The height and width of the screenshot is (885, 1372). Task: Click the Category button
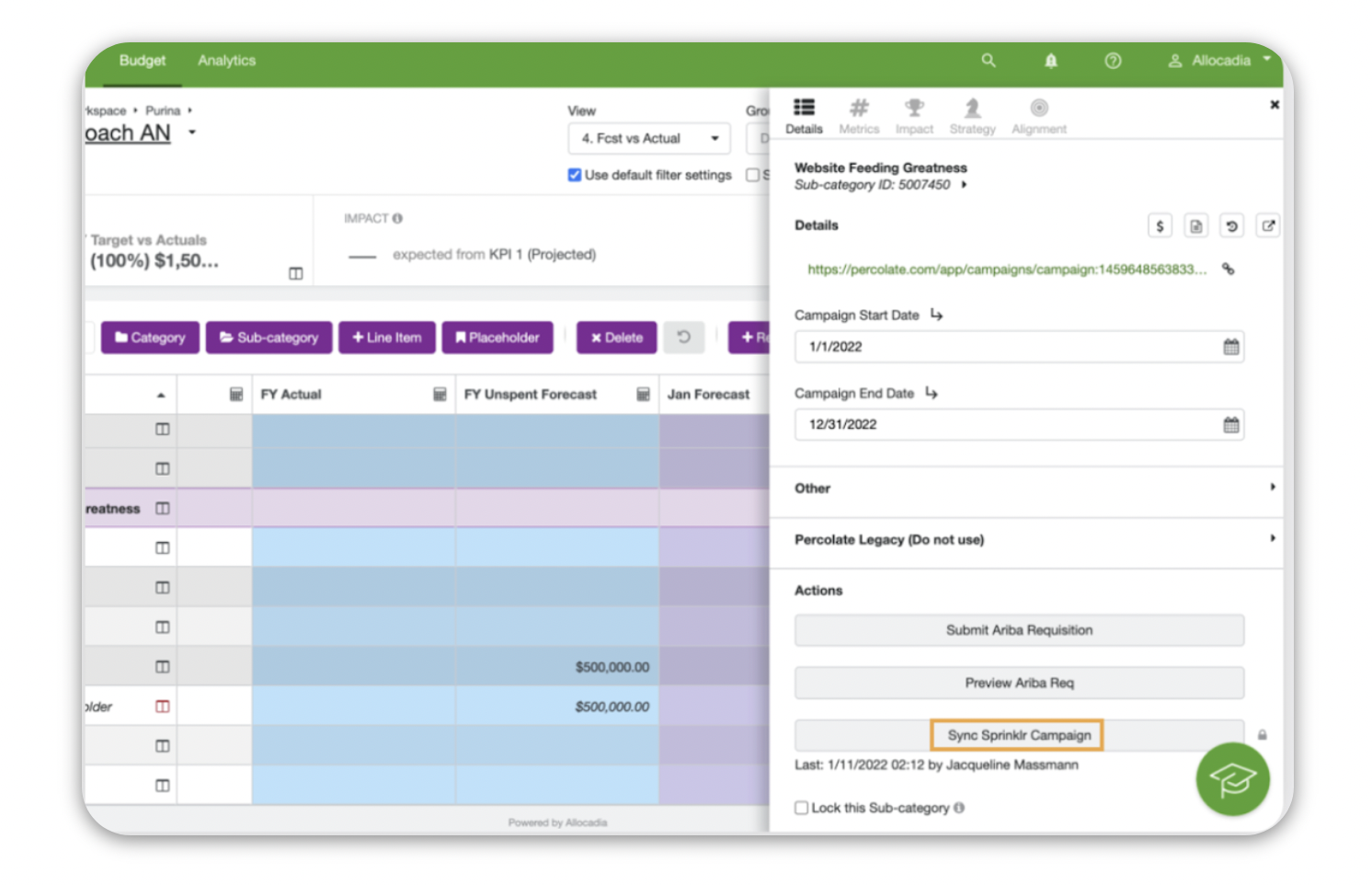tap(150, 338)
